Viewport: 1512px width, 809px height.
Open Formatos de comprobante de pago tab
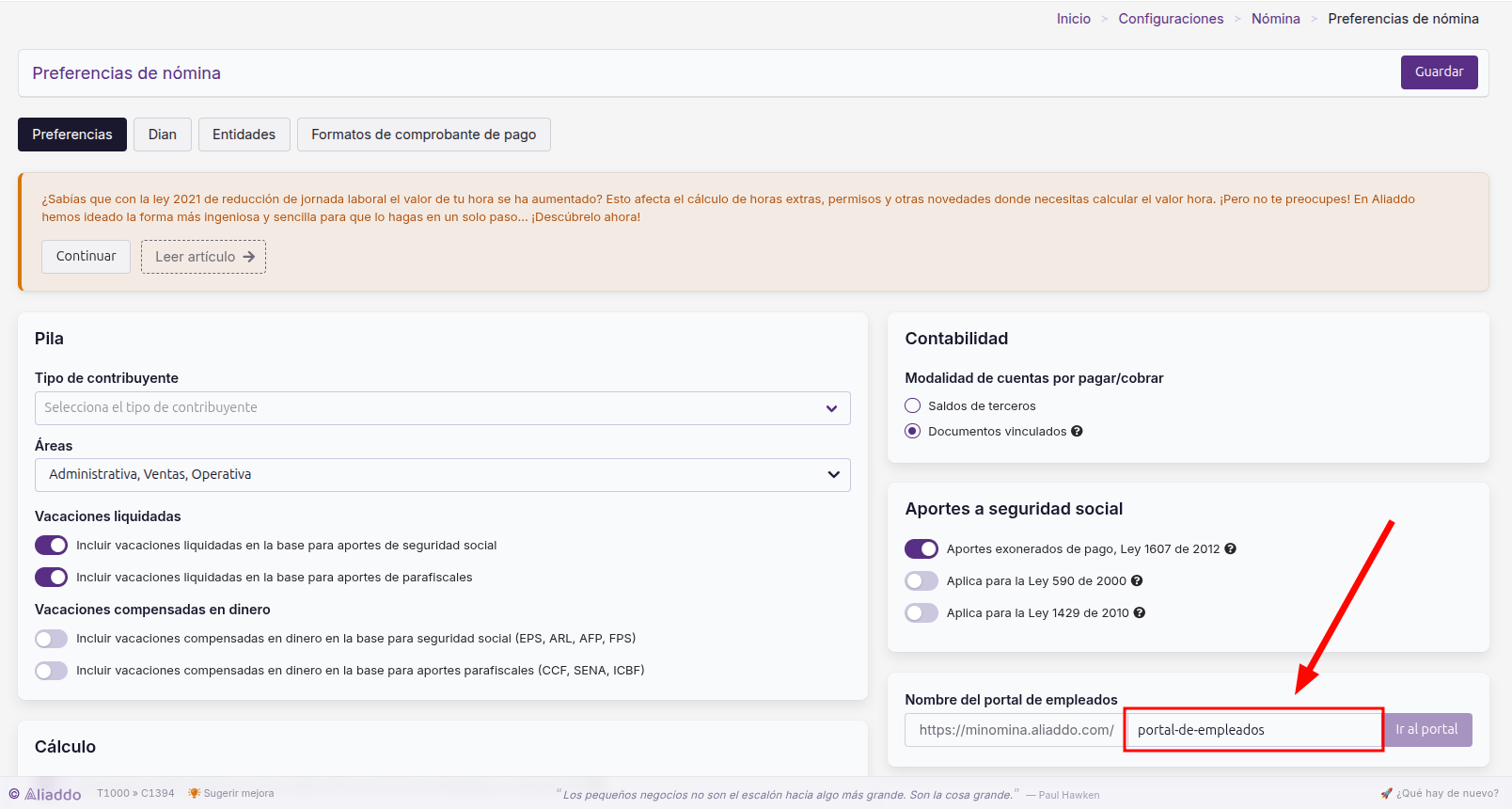click(424, 135)
